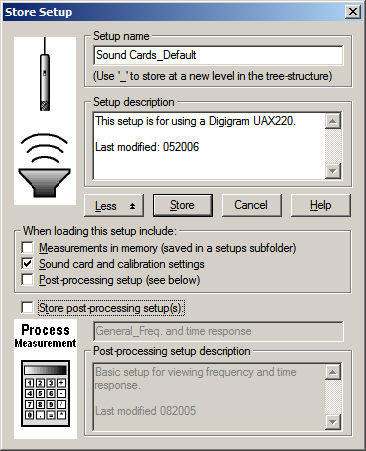Click the microphone icon
This screenshot has height=451, width=366.
click(45, 74)
